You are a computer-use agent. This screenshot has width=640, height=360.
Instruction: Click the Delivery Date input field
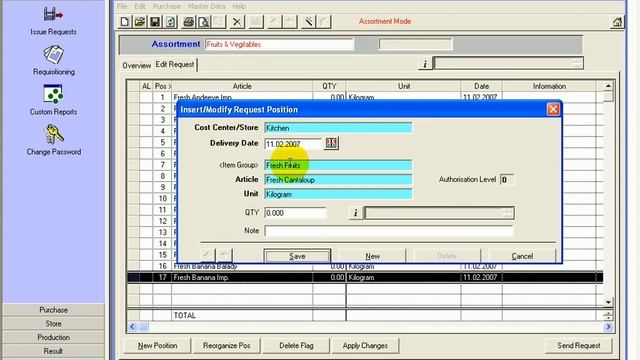[x=293, y=144]
